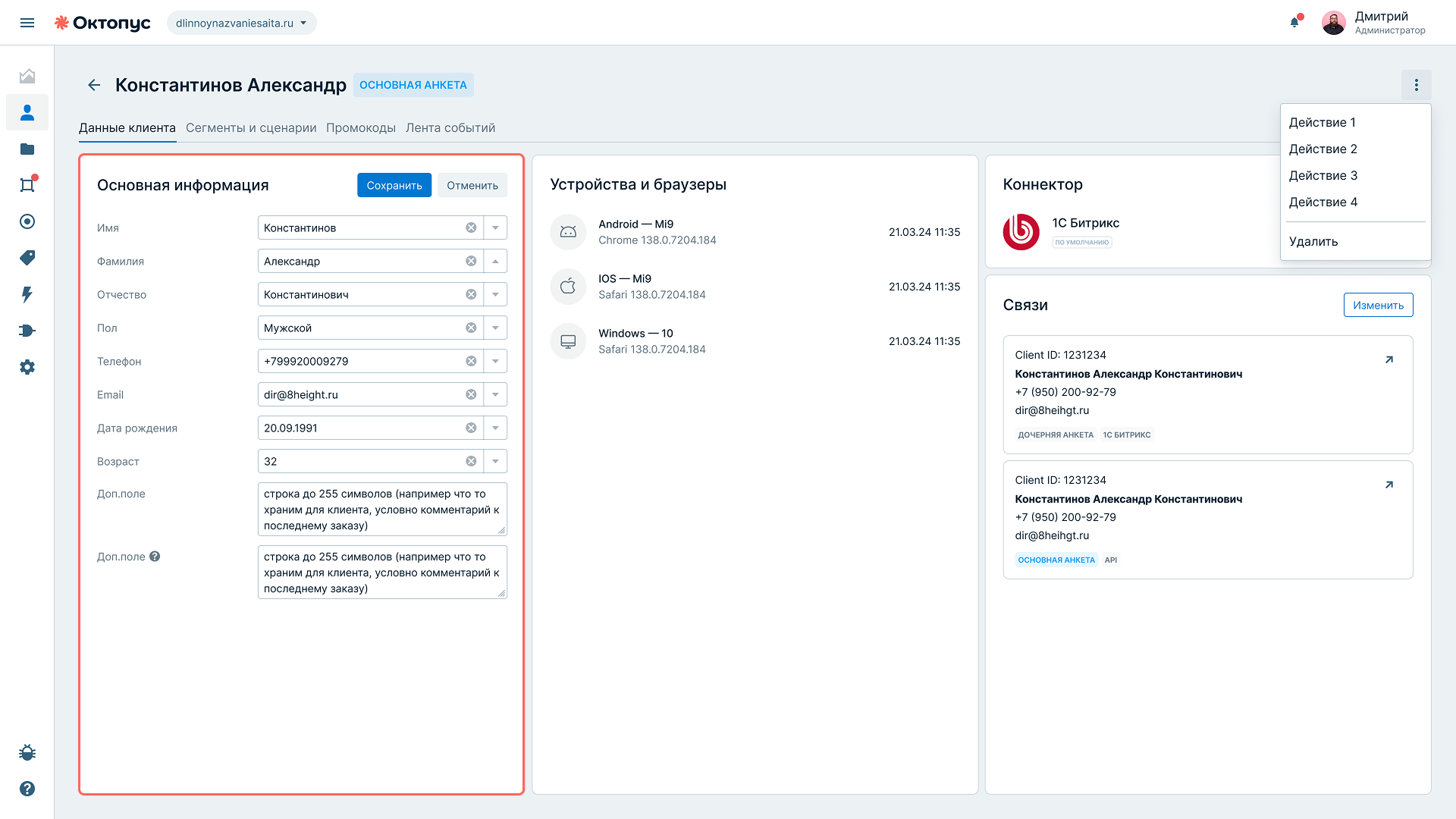This screenshot has width=1456, height=819.
Task: Click the 1С Битрикс connector logo
Action: tap(1021, 232)
